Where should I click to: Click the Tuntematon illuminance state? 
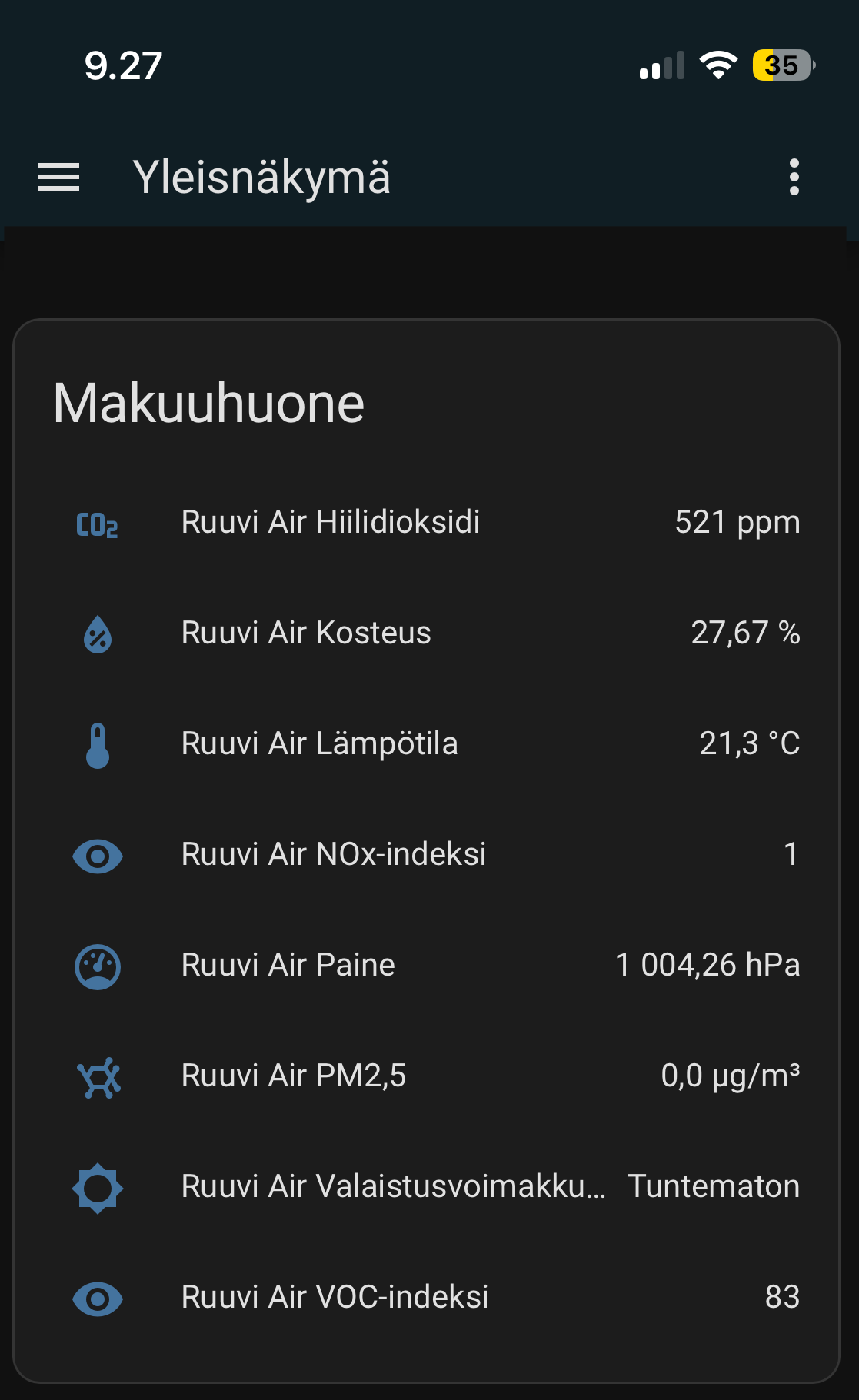[714, 1186]
